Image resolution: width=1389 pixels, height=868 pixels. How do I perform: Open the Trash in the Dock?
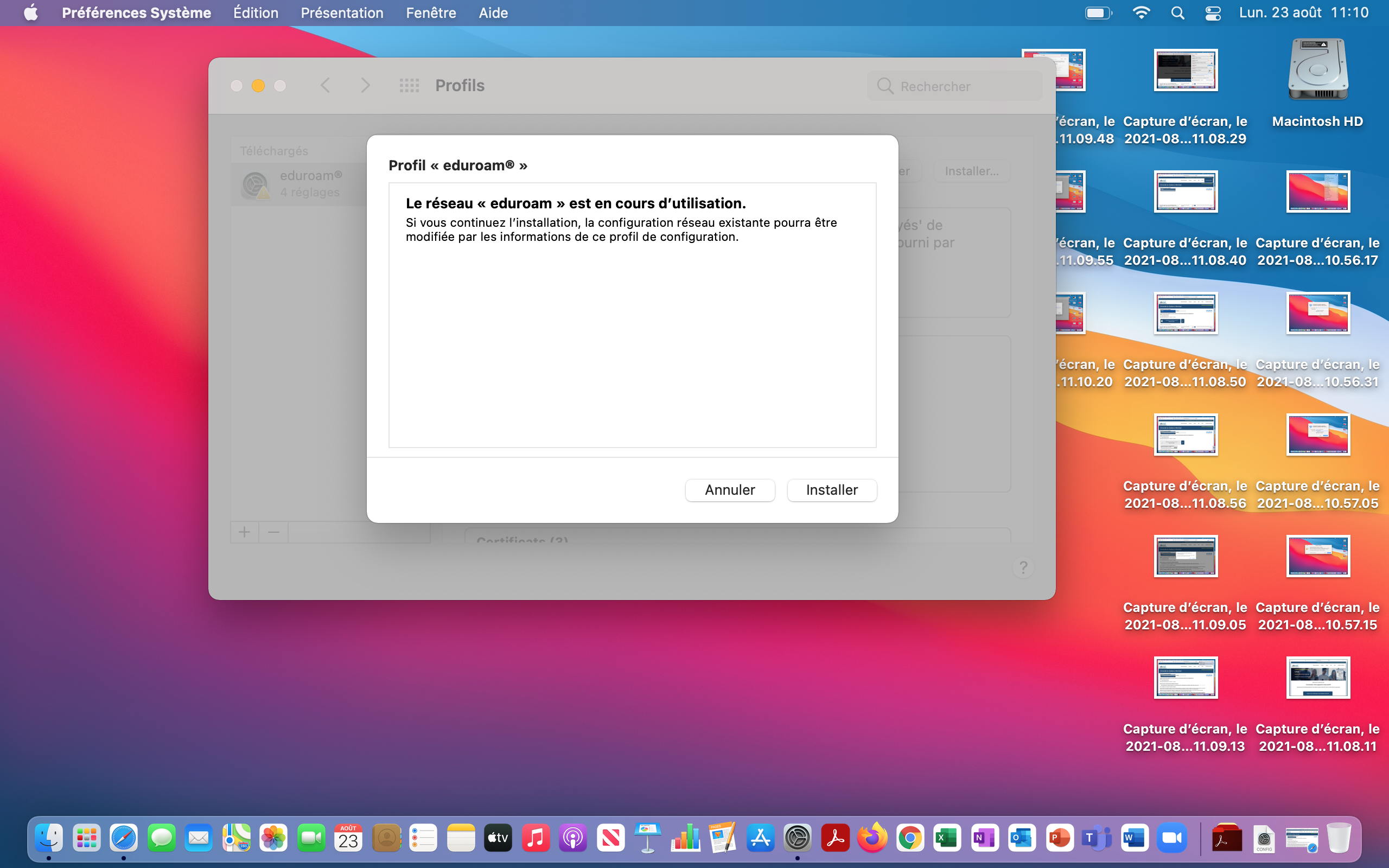[x=1339, y=838]
